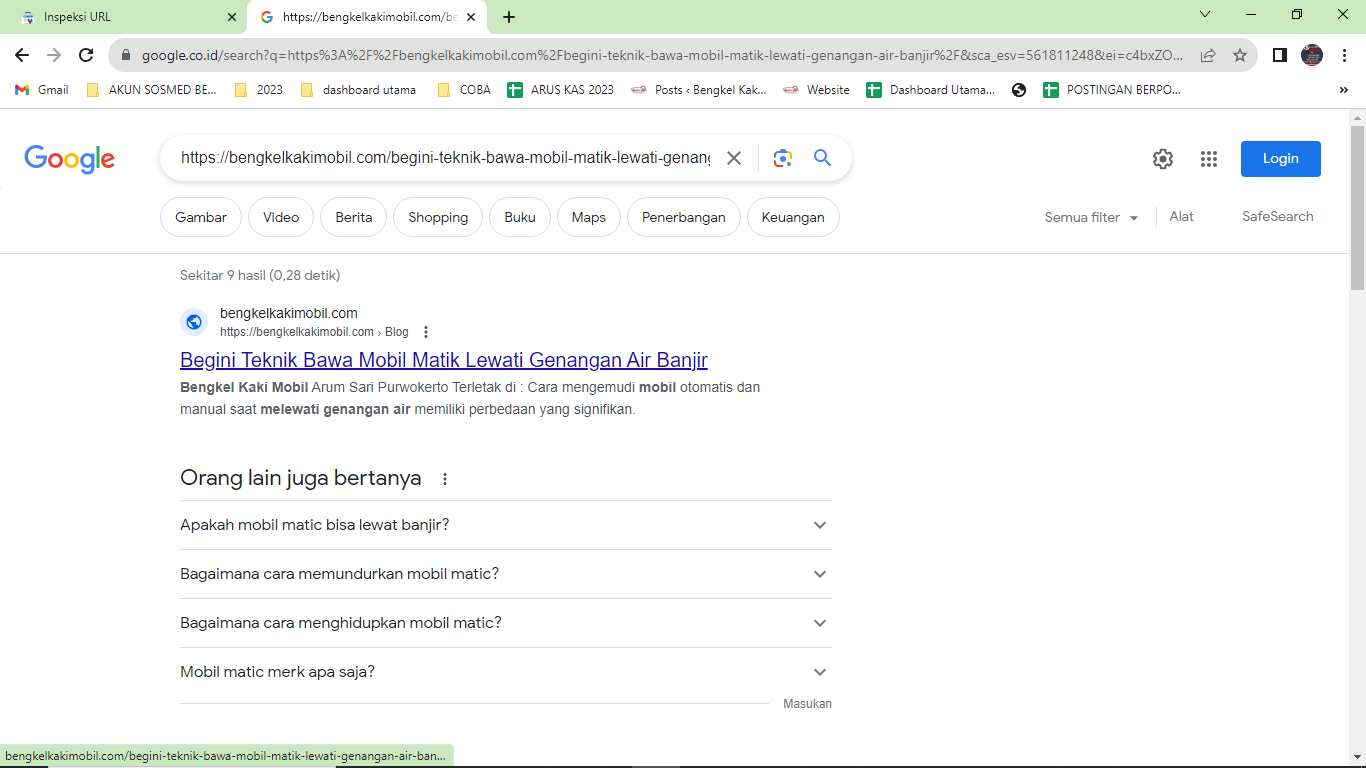
Task: Click the browser address bar URL
Action: pos(662,55)
